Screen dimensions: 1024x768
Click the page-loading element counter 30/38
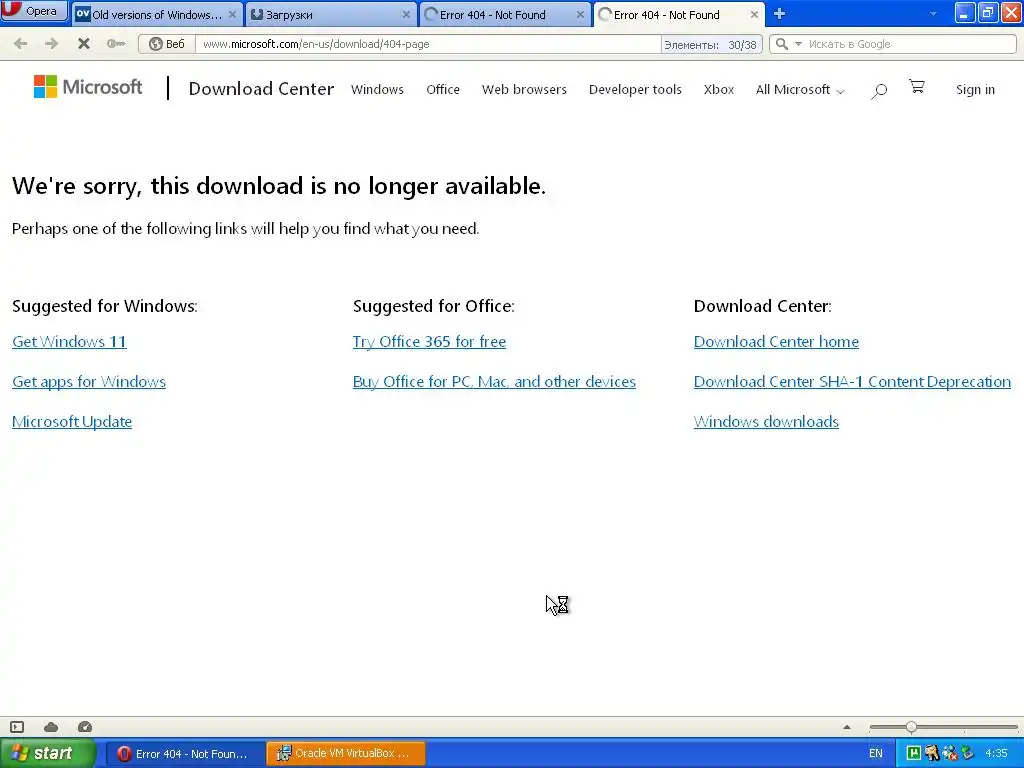711,44
